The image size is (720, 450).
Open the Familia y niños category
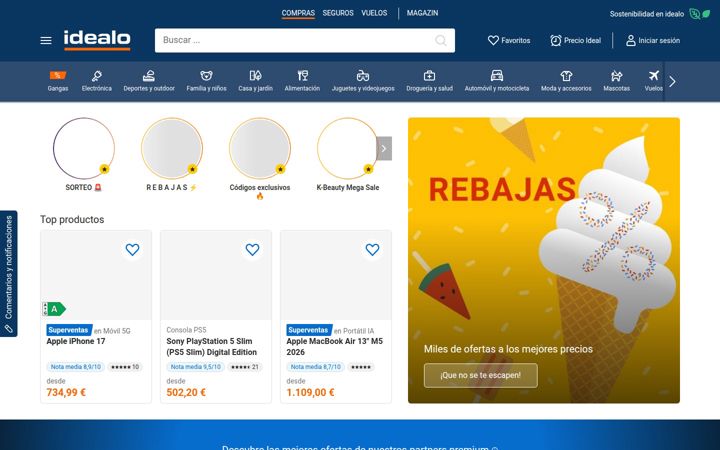click(206, 81)
